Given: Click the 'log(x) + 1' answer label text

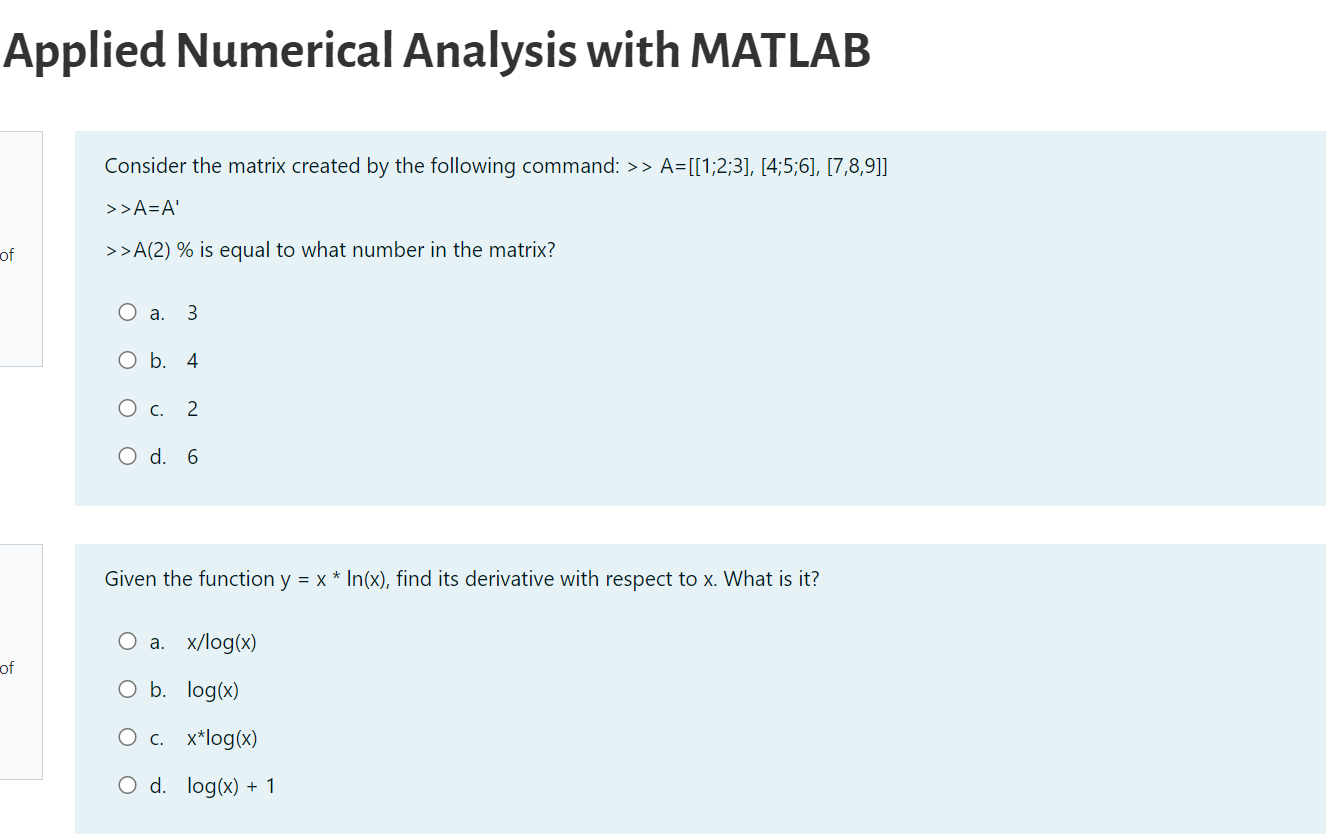Looking at the screenshot, I should 231,786.
